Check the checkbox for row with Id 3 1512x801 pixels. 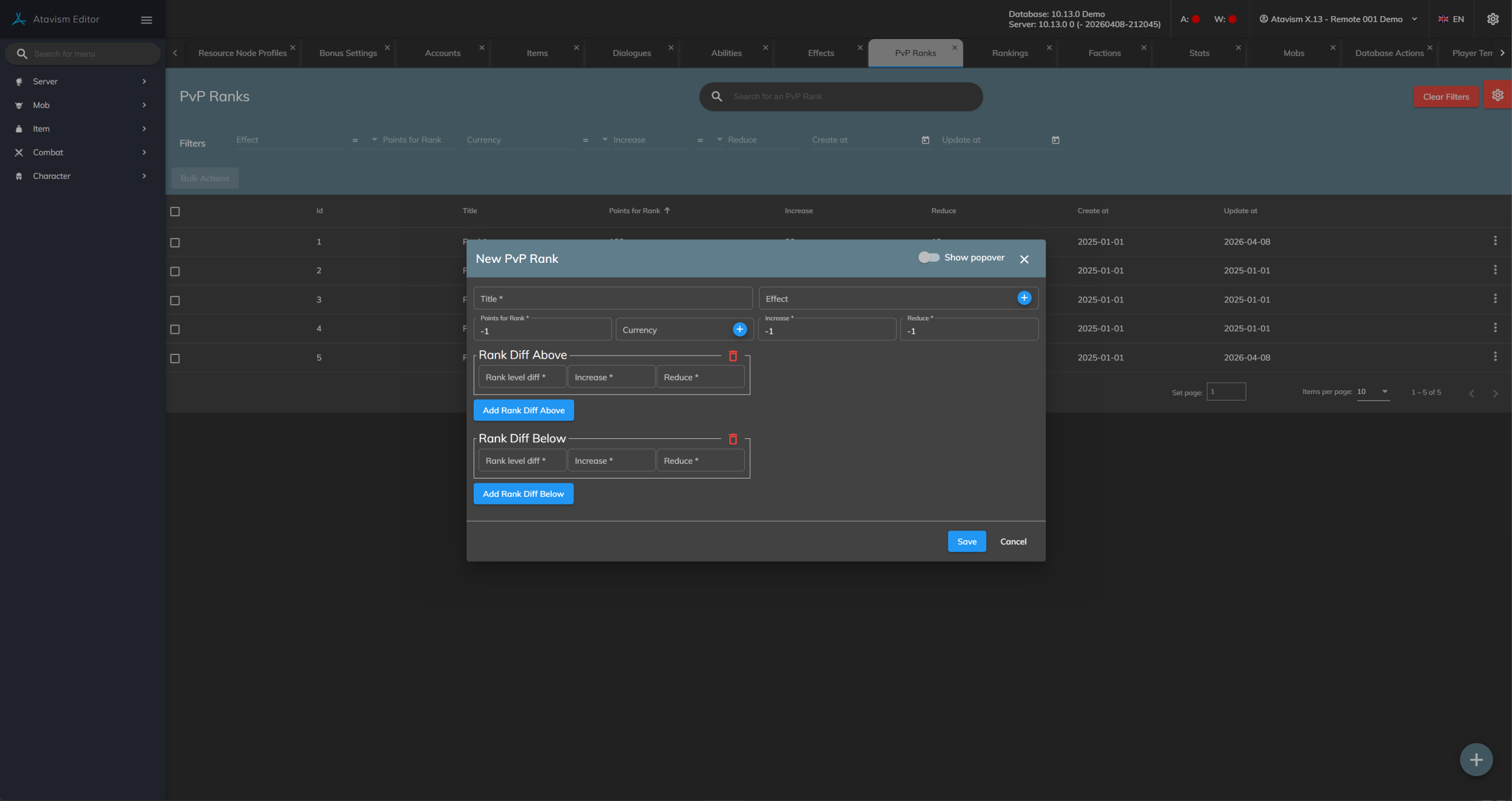(x=175, y=301)
